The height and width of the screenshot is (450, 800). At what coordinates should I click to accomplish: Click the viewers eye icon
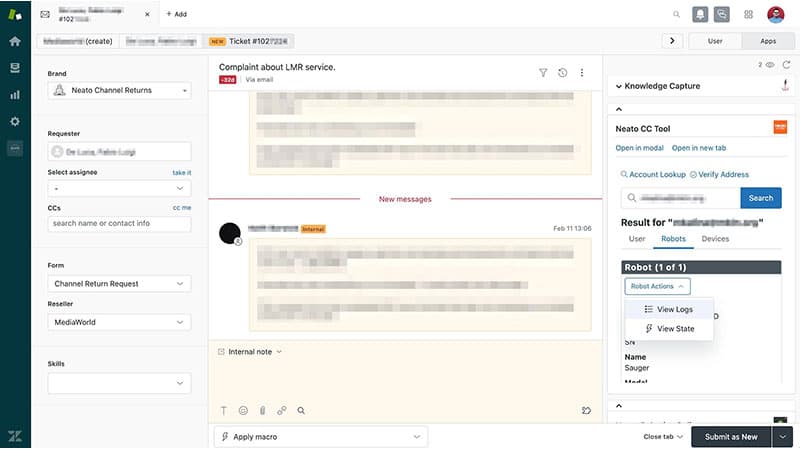[x=770, y=65]
